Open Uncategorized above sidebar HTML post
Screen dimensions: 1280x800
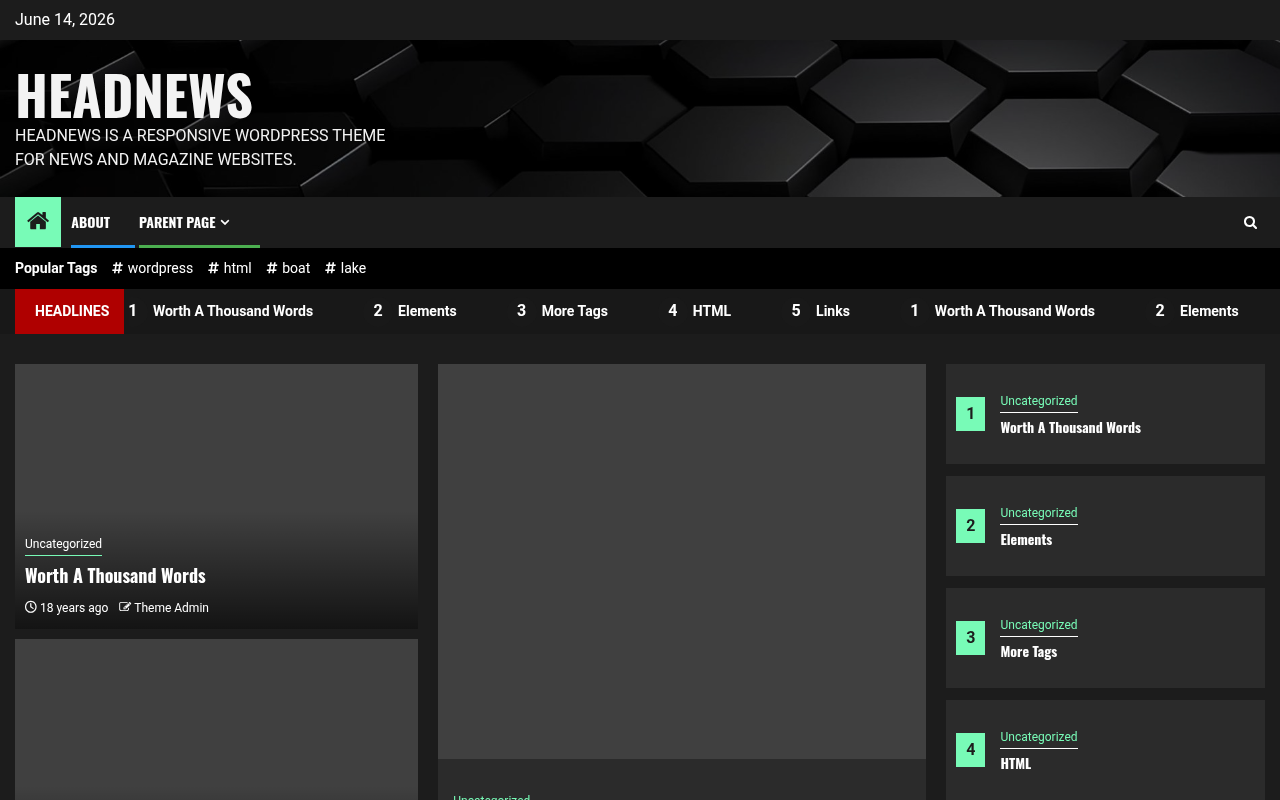click(1039, 737)
